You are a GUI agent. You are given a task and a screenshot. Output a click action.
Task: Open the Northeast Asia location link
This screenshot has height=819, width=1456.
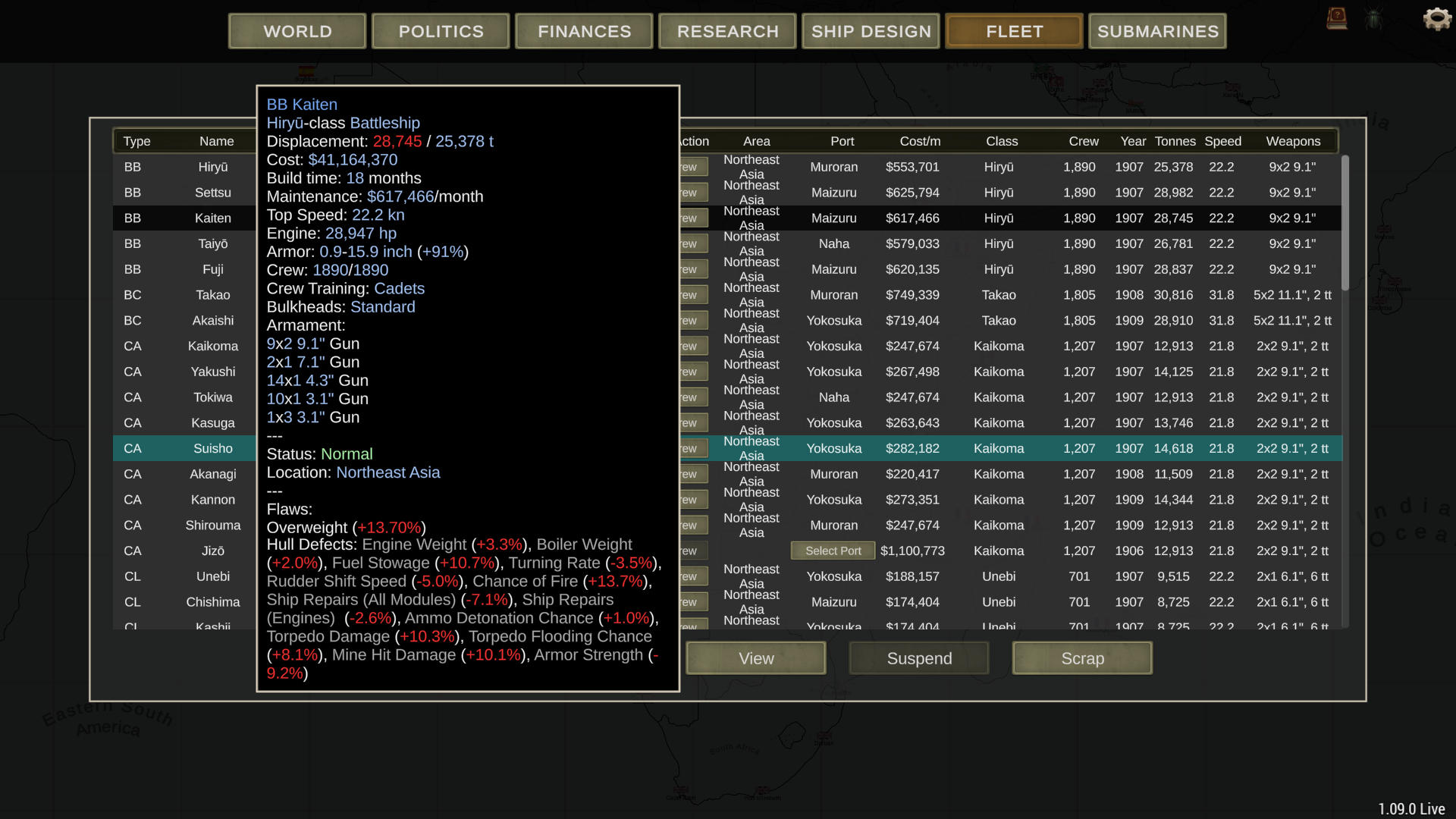coord(388,472)
